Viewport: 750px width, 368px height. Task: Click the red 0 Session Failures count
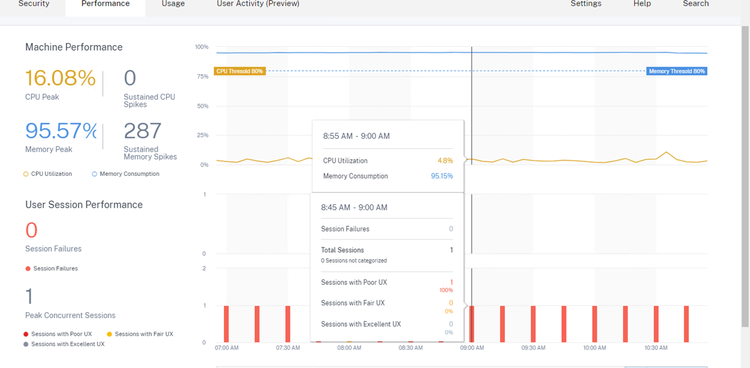tap(31, 230)
